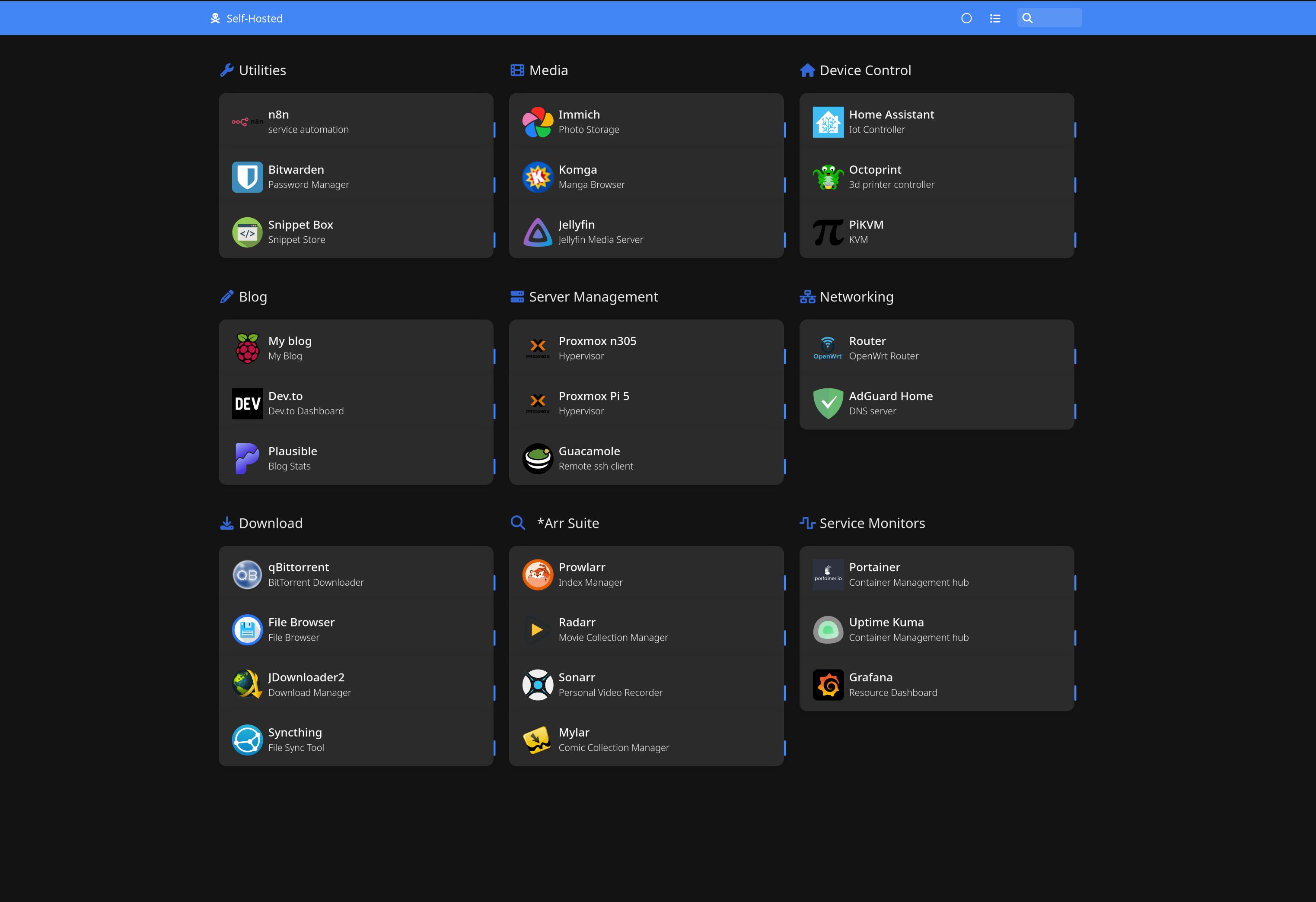Toggle theme with the circle icon
Screen dimensions: 1316x902
(966, 18)
